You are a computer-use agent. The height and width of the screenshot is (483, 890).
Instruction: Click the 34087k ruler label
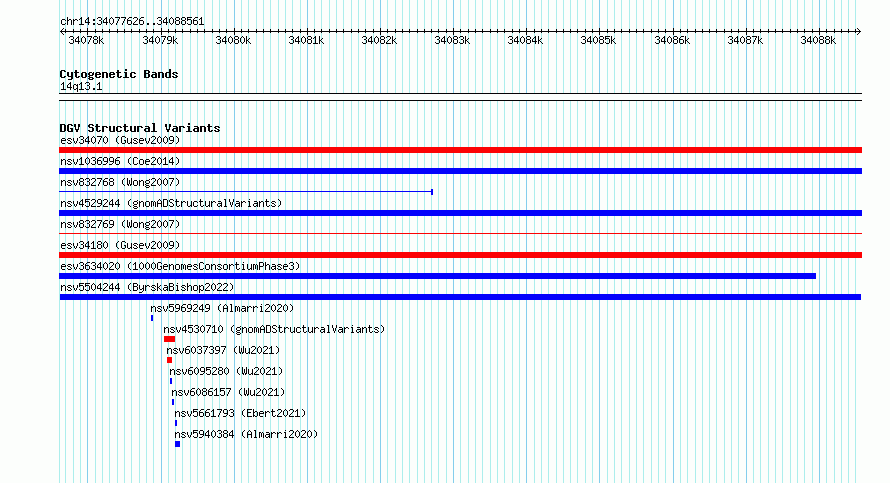coord(745,41)
